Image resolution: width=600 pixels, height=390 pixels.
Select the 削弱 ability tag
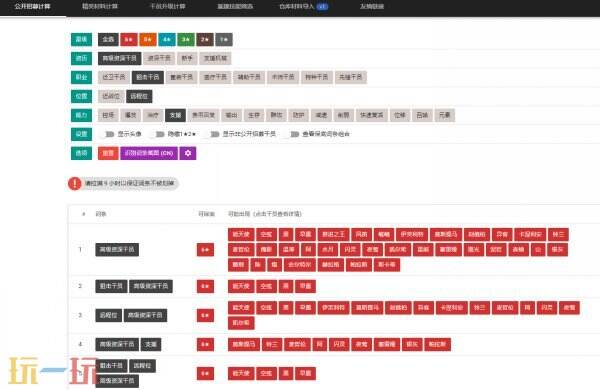click(x=344, y=115)
